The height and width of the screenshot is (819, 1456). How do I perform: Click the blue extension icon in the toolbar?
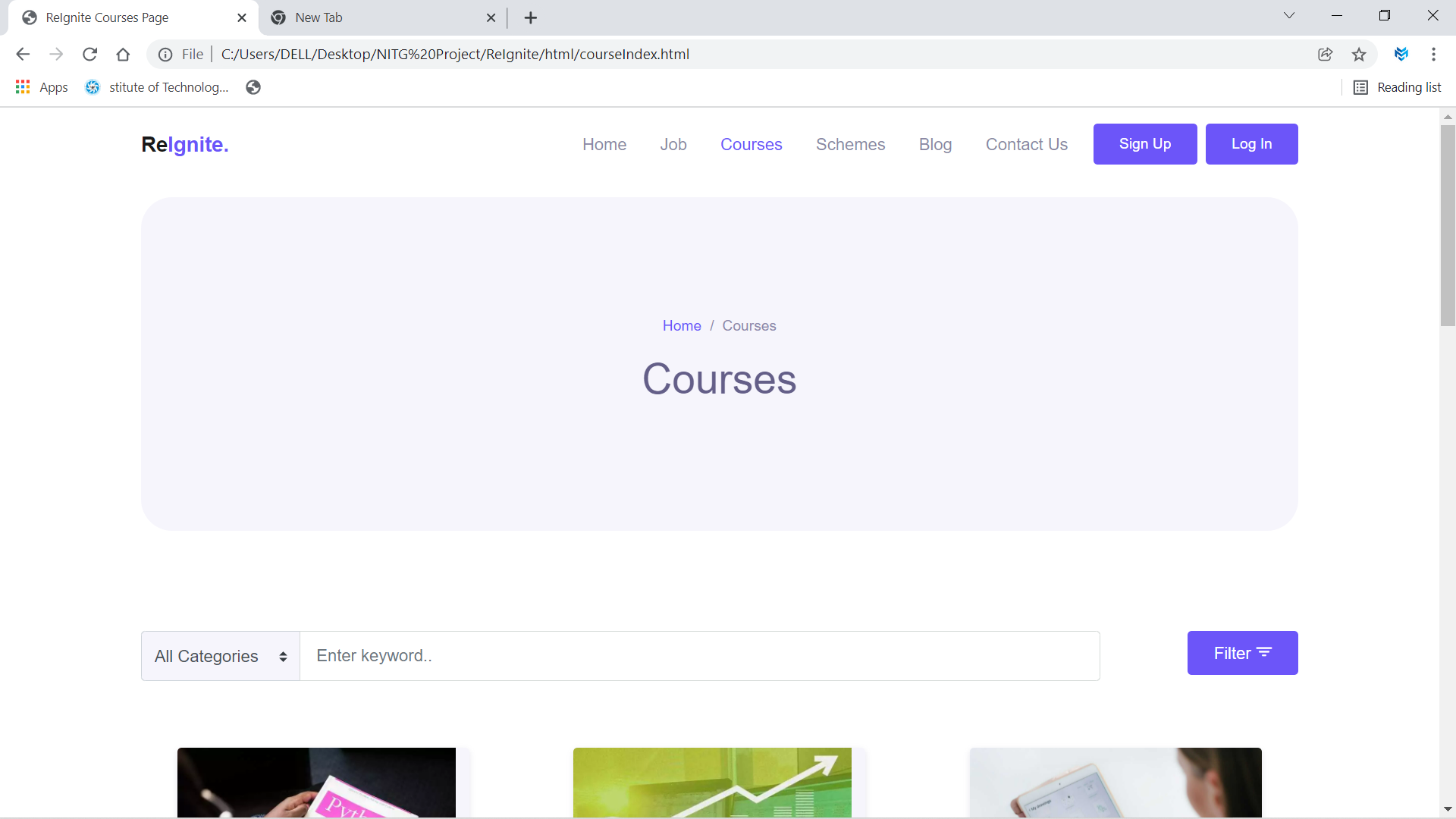pos(1401,55)
